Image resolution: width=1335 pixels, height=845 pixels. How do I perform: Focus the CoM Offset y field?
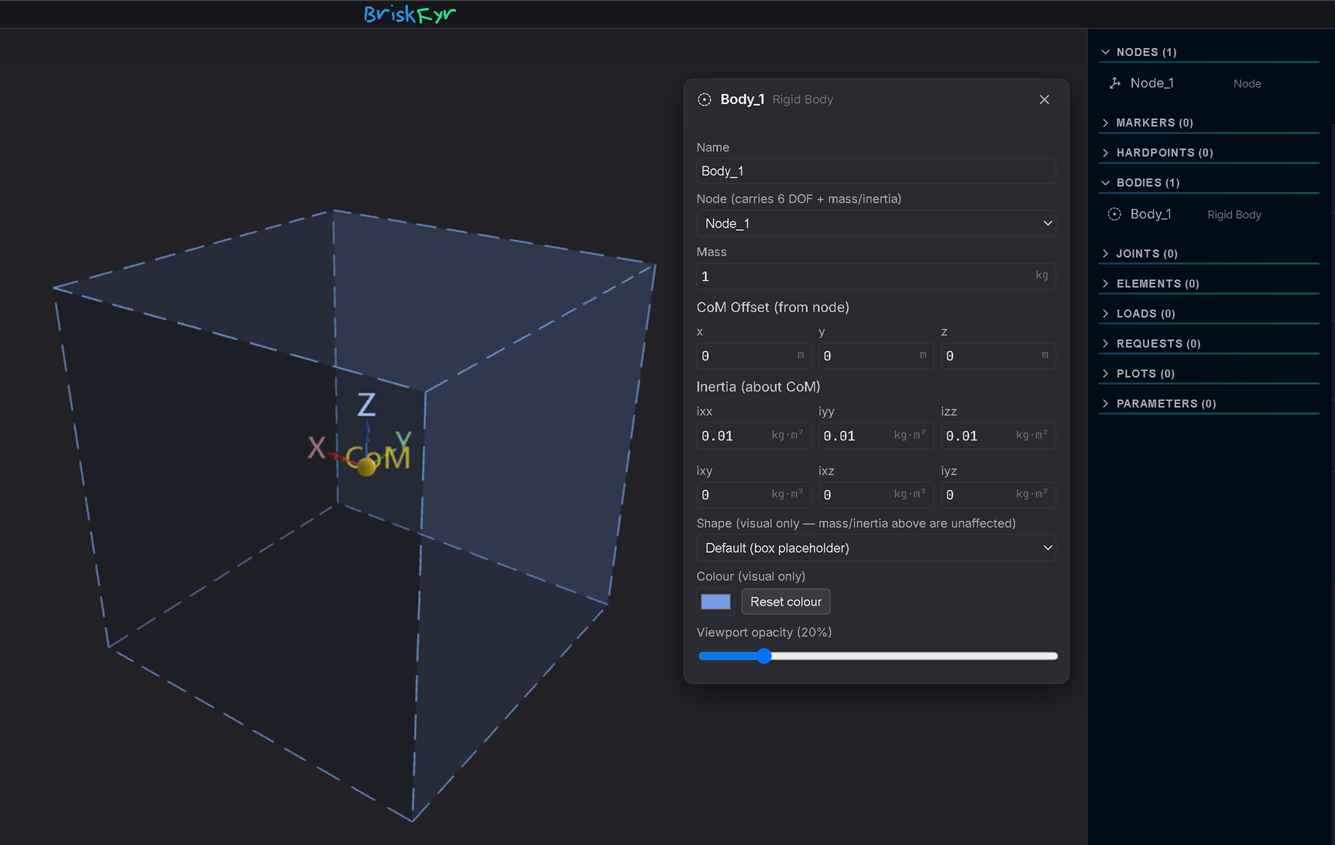coord(876,355)
